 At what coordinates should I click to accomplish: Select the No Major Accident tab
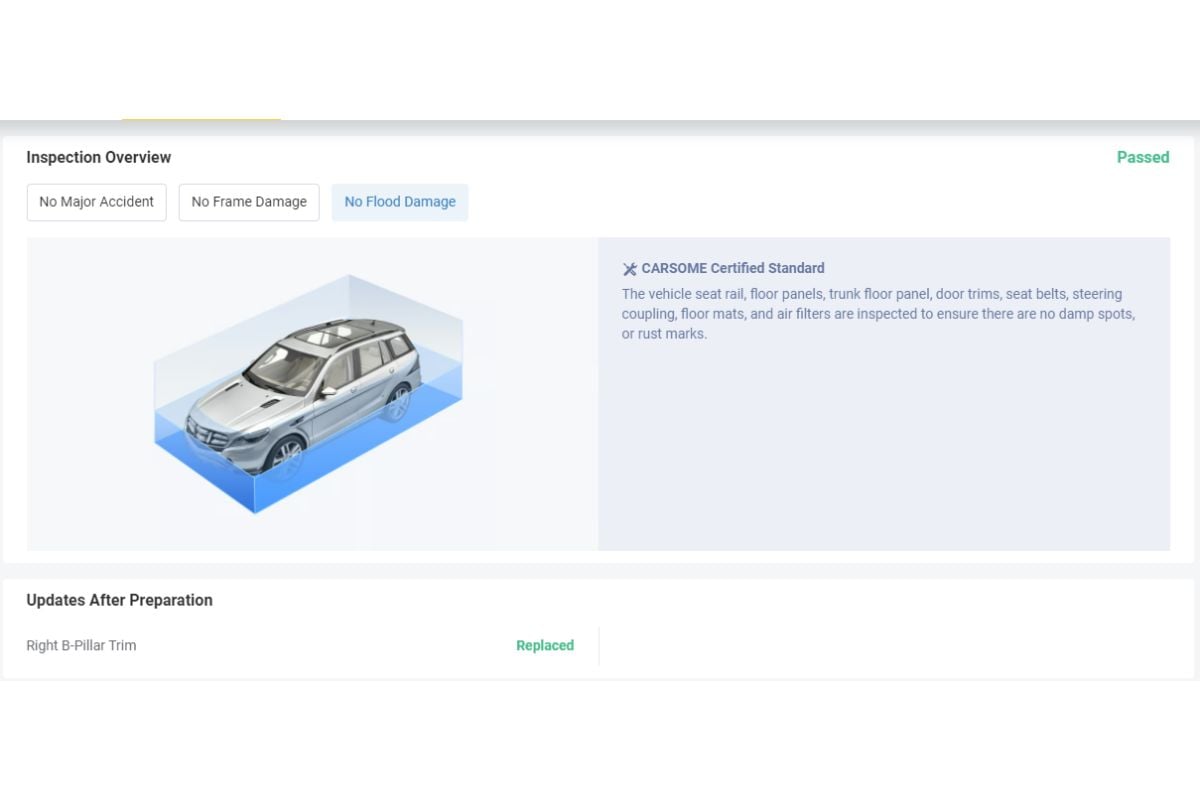(96, 202)
